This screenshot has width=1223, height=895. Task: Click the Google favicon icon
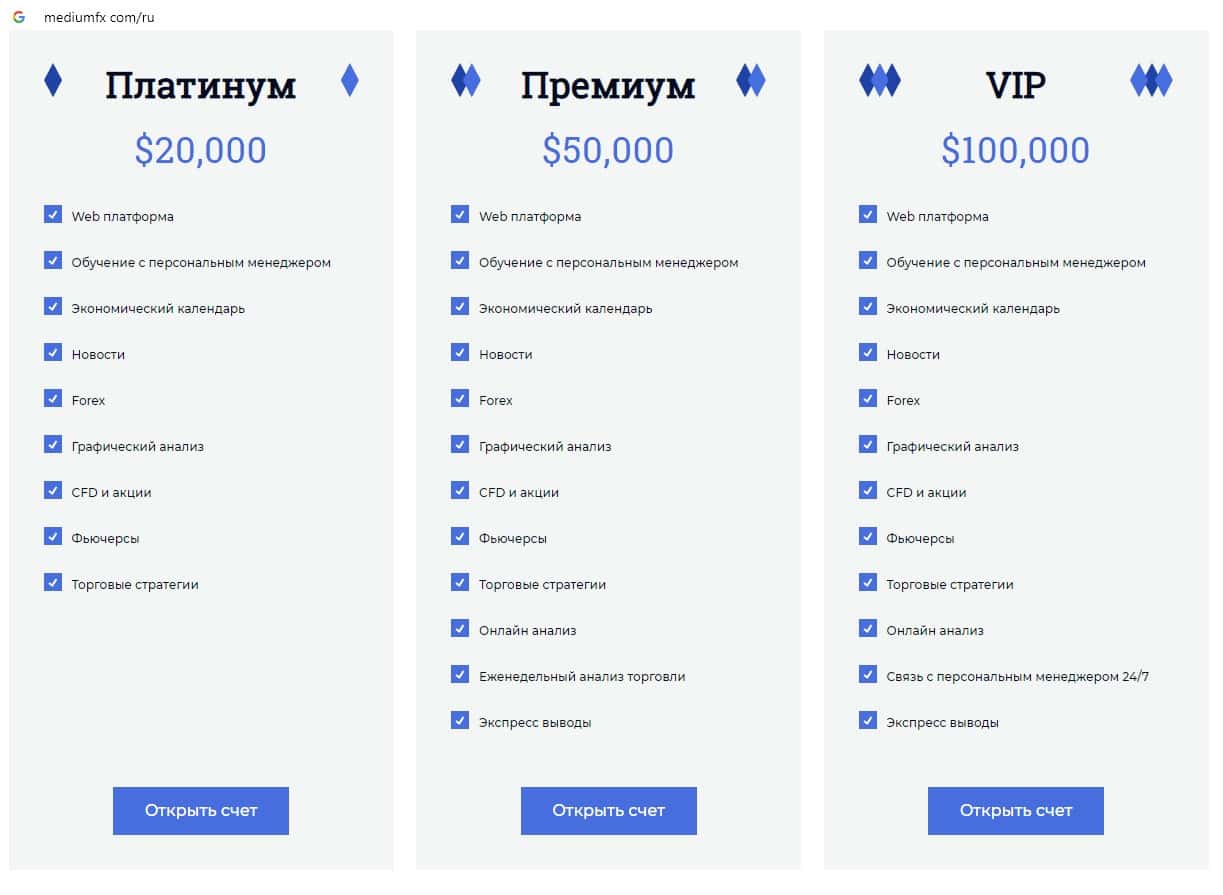tap(18, 17)
